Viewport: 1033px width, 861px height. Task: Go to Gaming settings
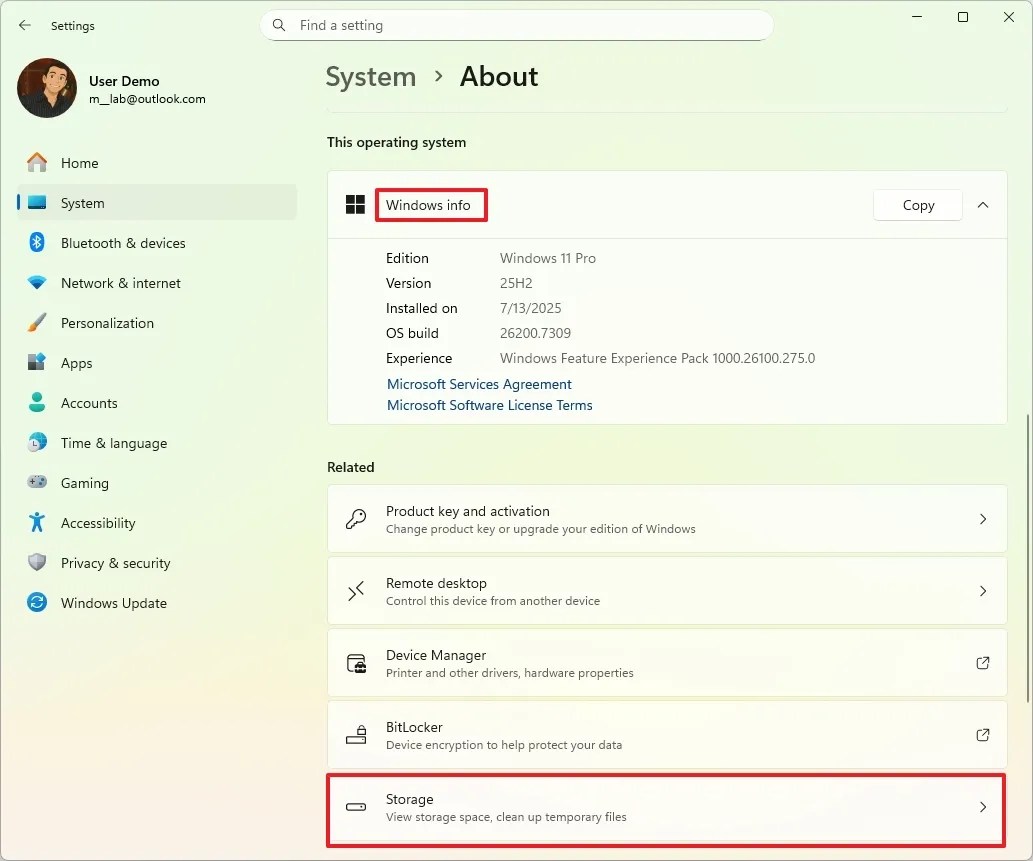point(84,482)
